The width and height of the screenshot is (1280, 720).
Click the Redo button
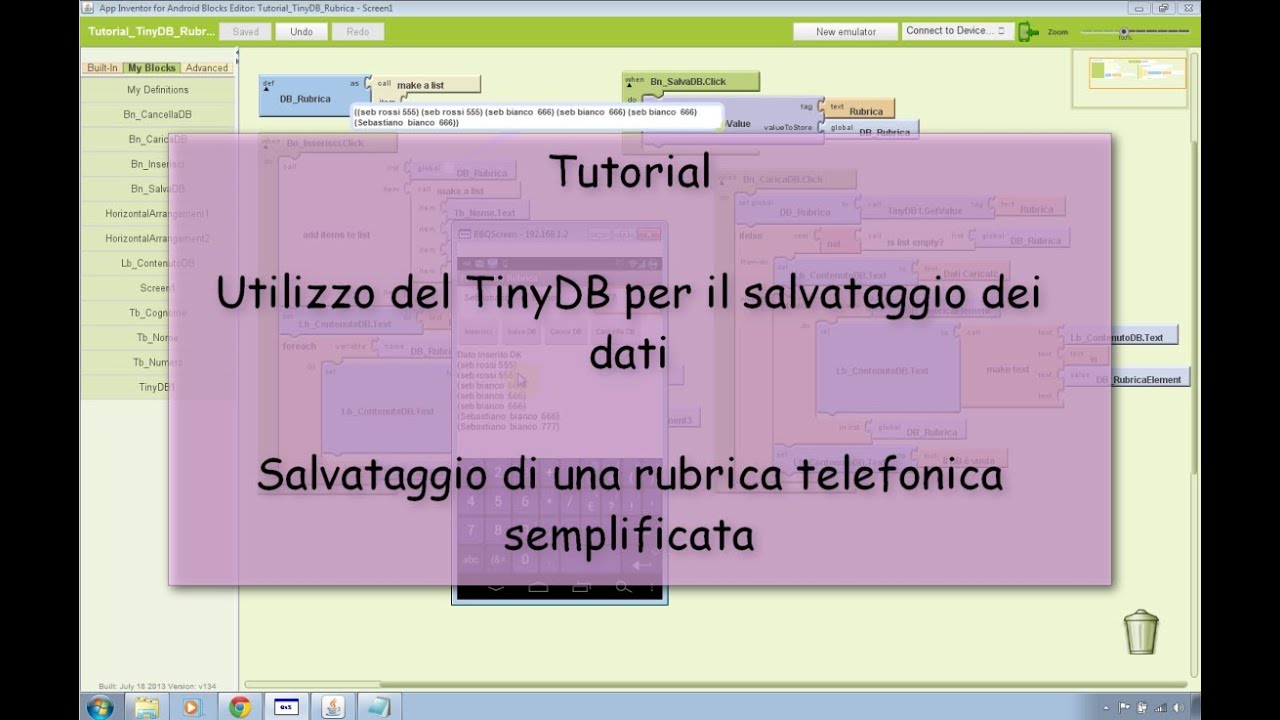358,32
